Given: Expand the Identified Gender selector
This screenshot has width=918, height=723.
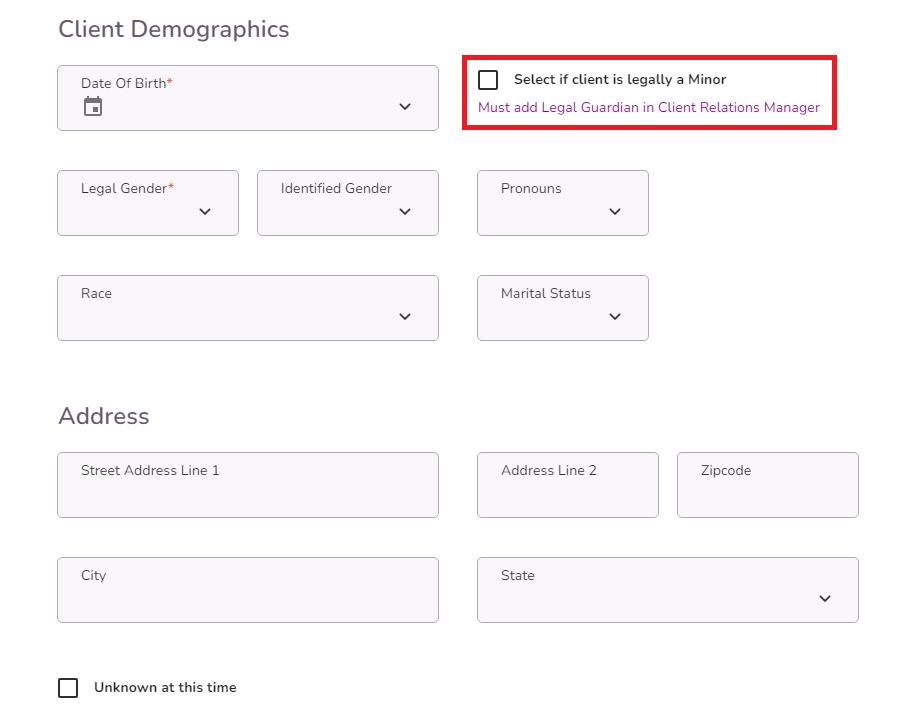Looking at the screenshot, I should (x=405, y=212).
